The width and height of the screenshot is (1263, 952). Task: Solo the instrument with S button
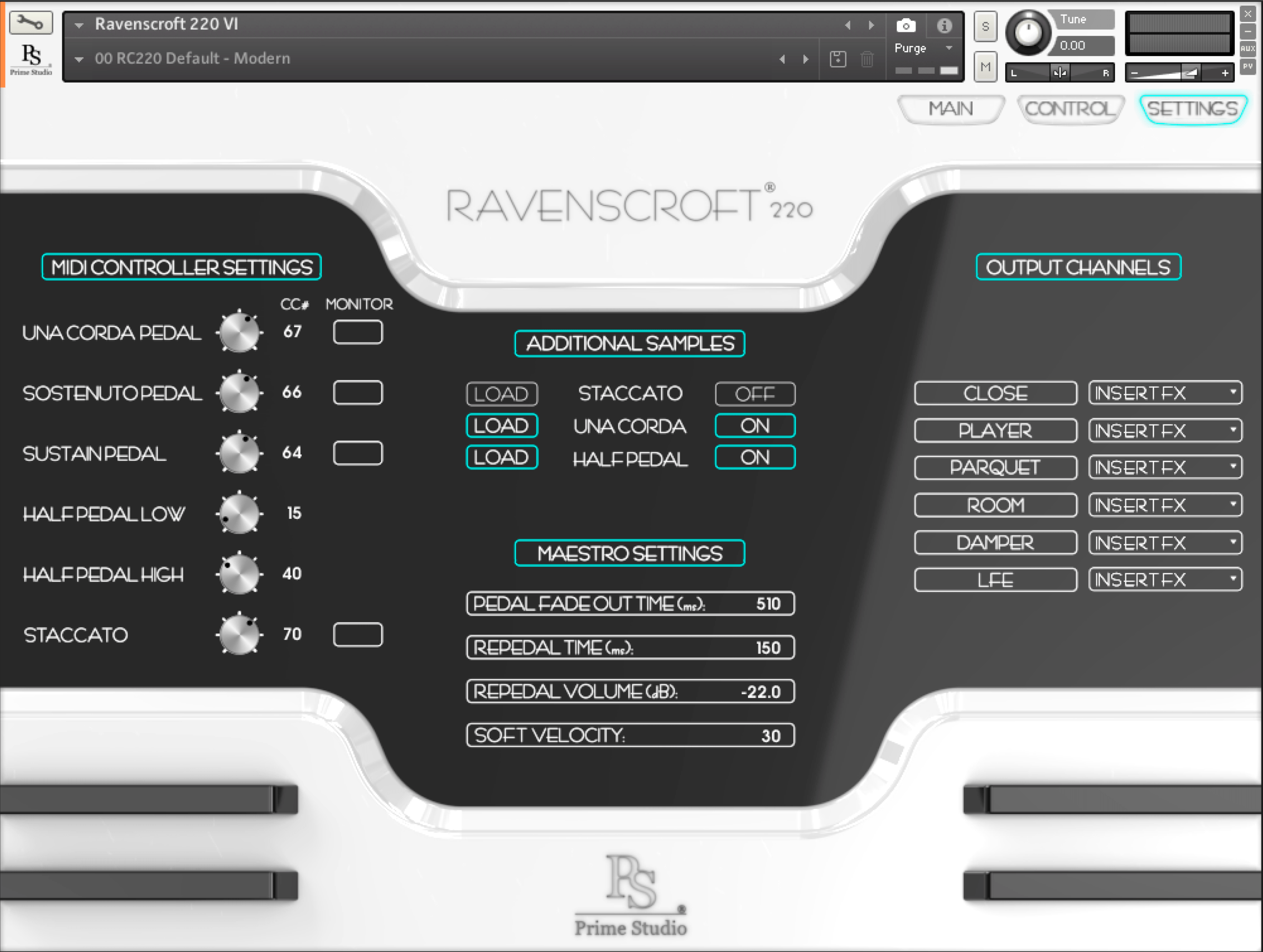(985, 27)
